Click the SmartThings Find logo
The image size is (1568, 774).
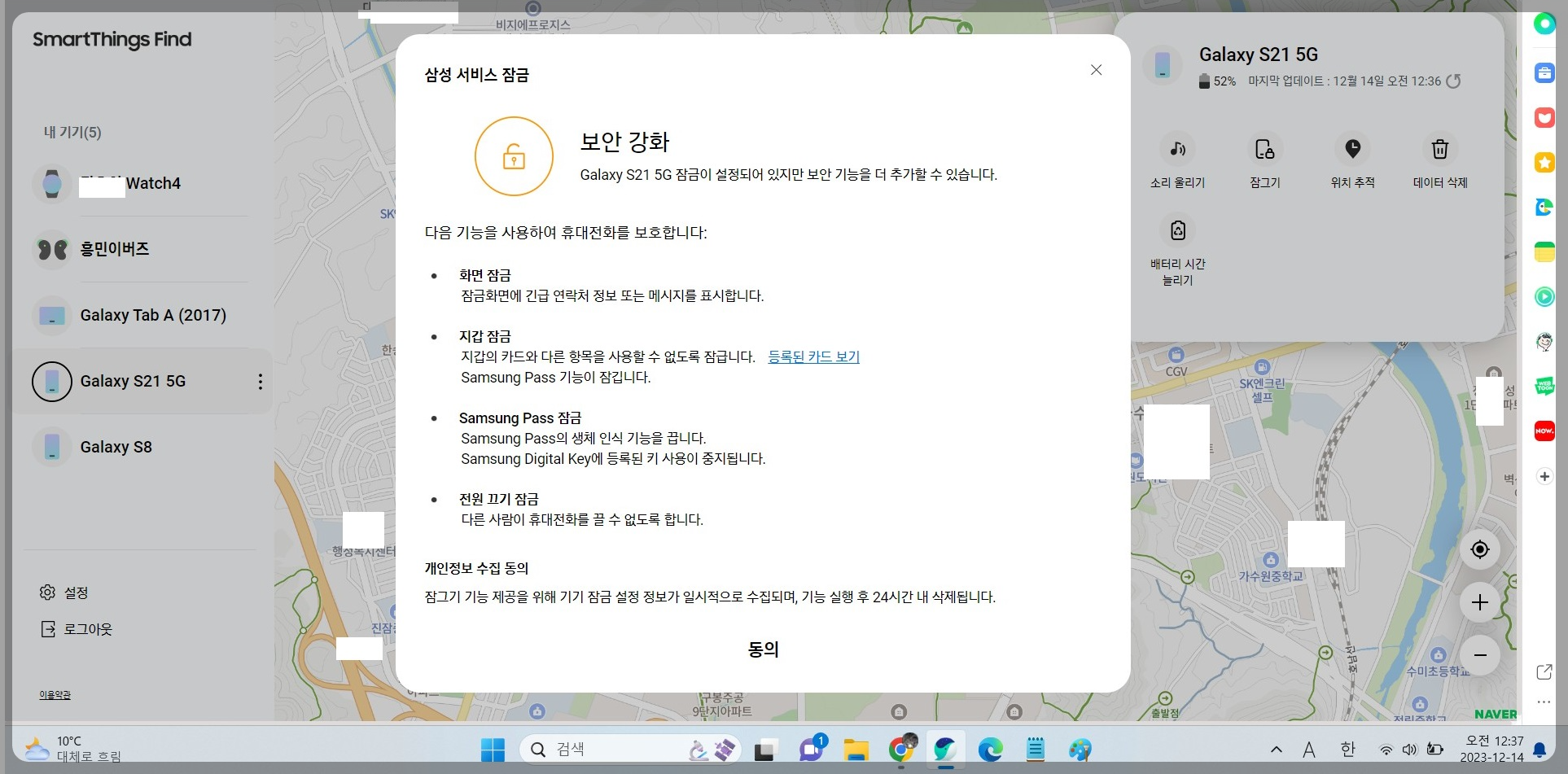click(112, 40)
